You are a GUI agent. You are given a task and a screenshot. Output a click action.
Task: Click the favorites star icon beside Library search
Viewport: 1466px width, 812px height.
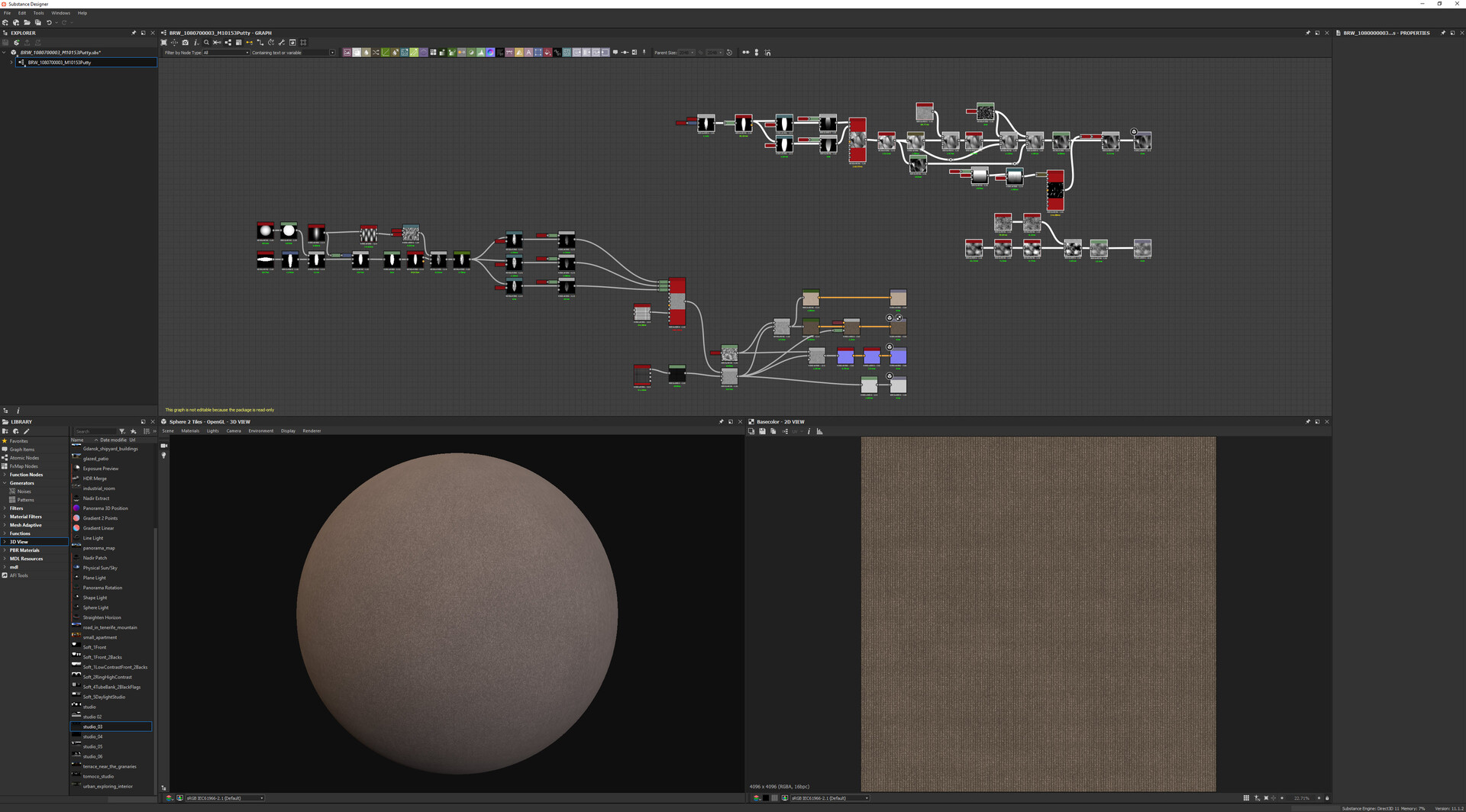pyautogui.click(x=134, y=432)
